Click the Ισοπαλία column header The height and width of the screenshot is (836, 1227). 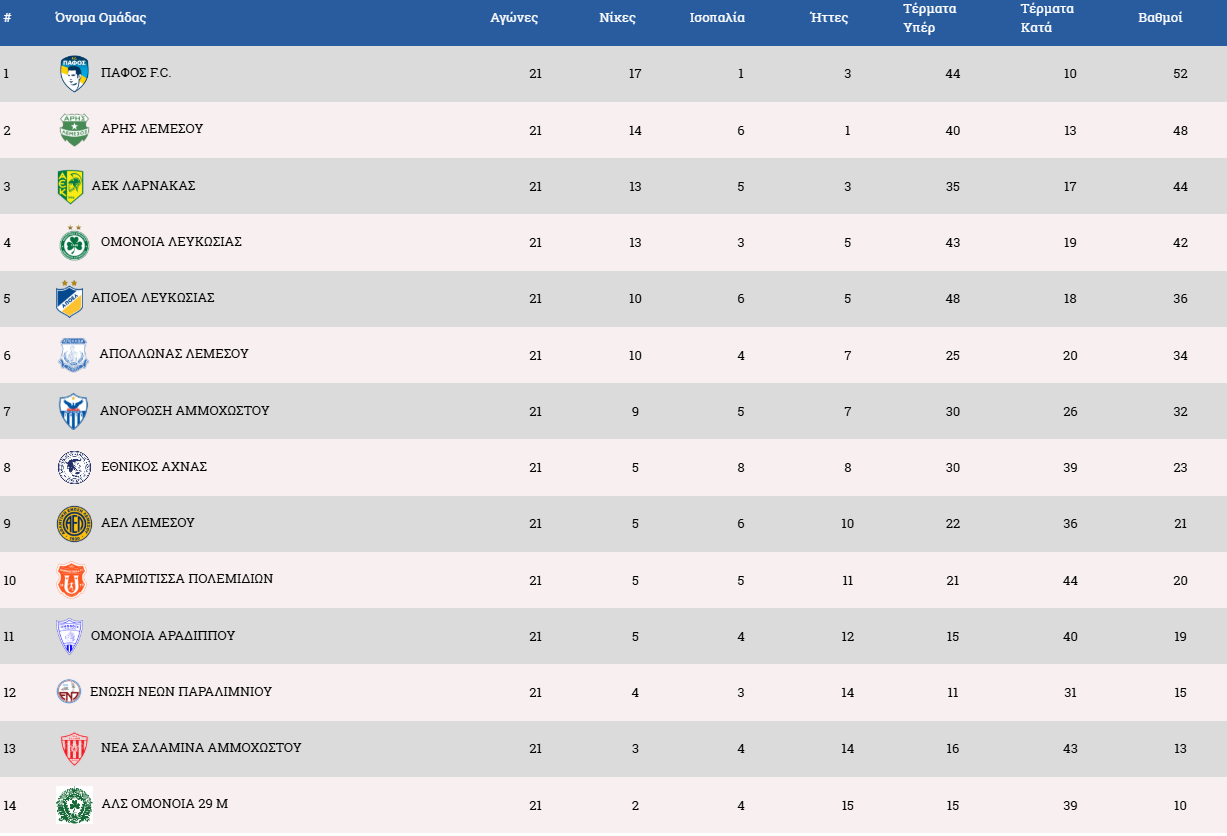717,18
